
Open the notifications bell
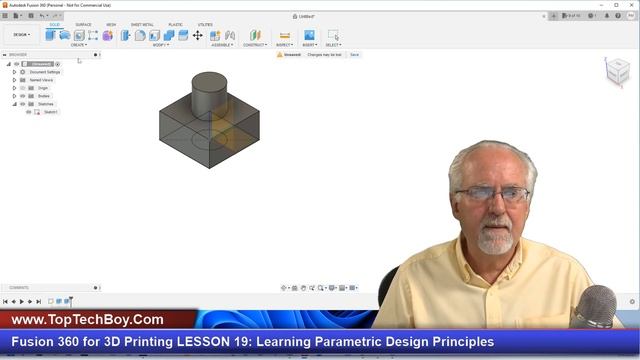[x=607, y=16]
